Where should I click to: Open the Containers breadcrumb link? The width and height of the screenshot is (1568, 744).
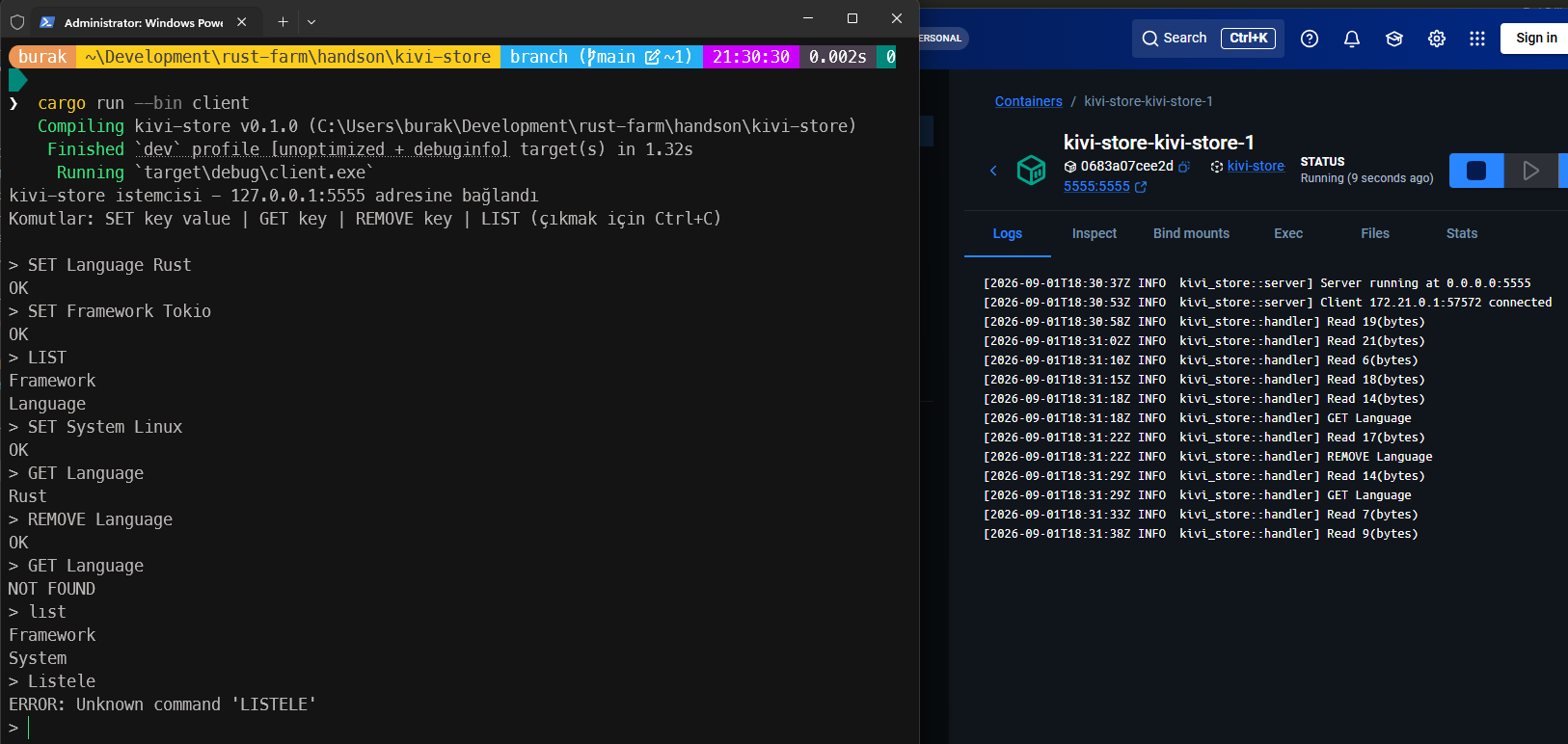[1029, 101]
